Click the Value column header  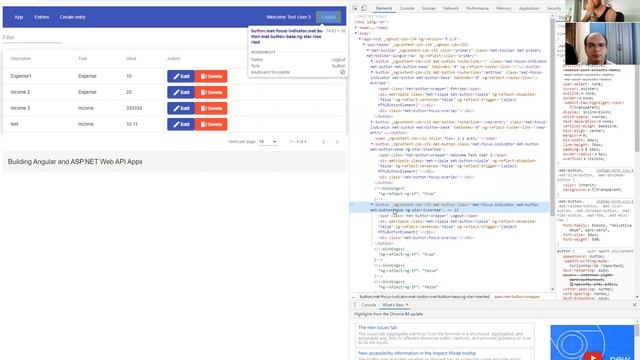(x=131, y=59)
